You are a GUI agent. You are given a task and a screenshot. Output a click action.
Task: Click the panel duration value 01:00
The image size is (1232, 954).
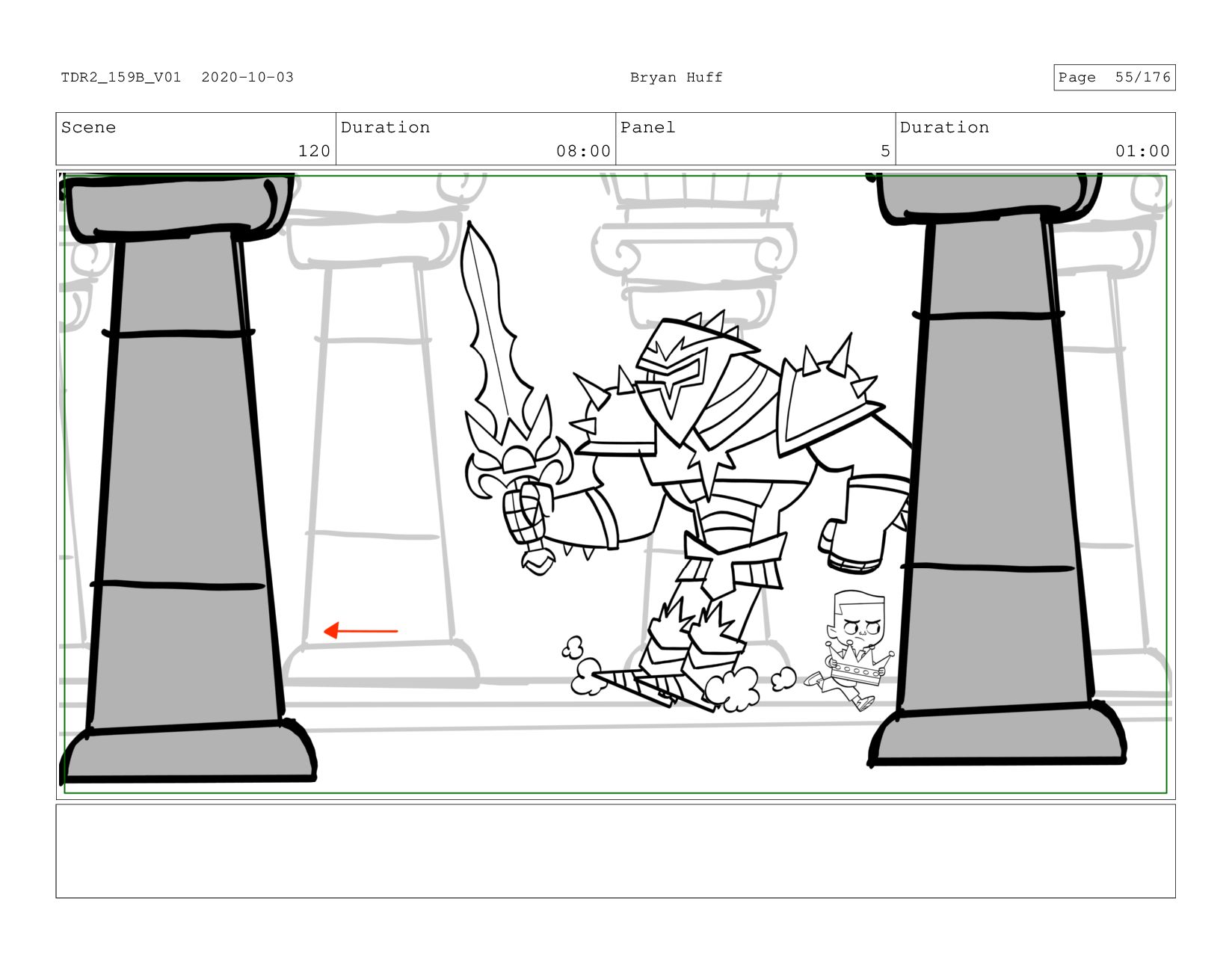pos(1142,151)
